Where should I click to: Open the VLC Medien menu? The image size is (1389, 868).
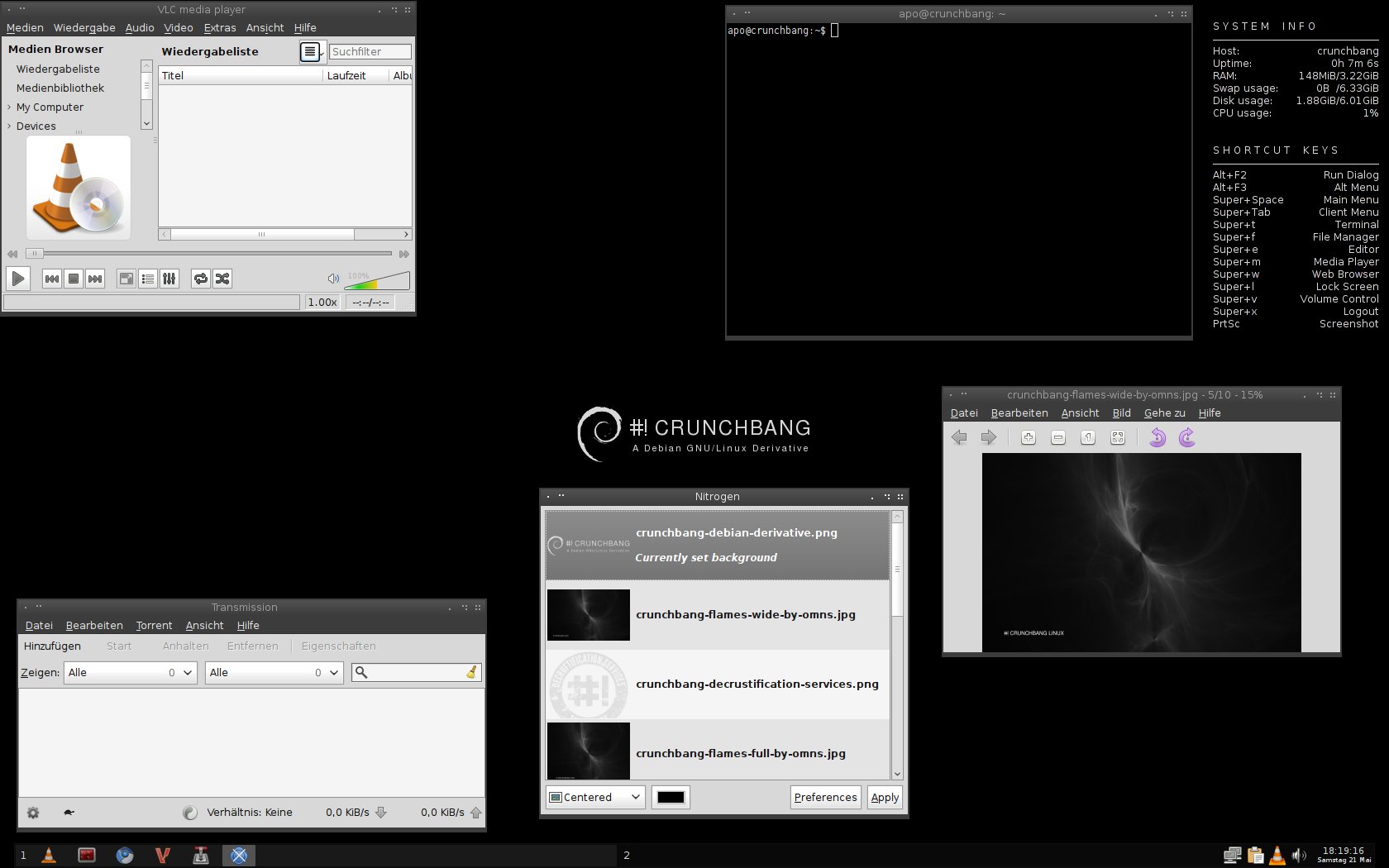pyautogui.click(x=25, y=28)
